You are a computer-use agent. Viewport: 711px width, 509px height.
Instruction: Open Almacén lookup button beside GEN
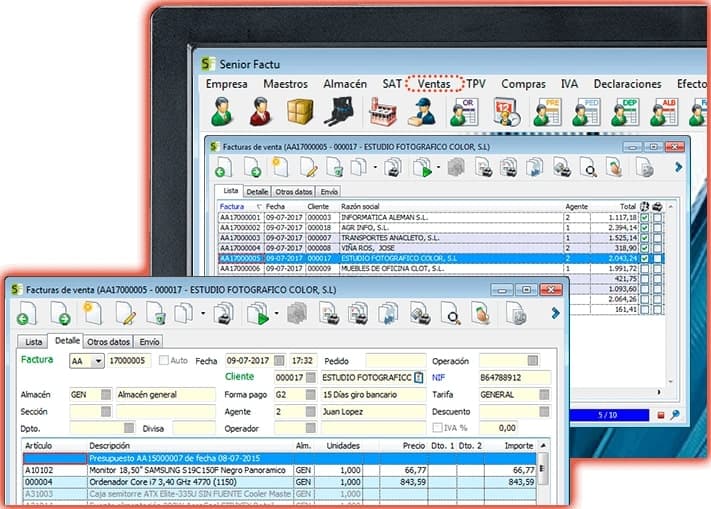pos(106,394)
